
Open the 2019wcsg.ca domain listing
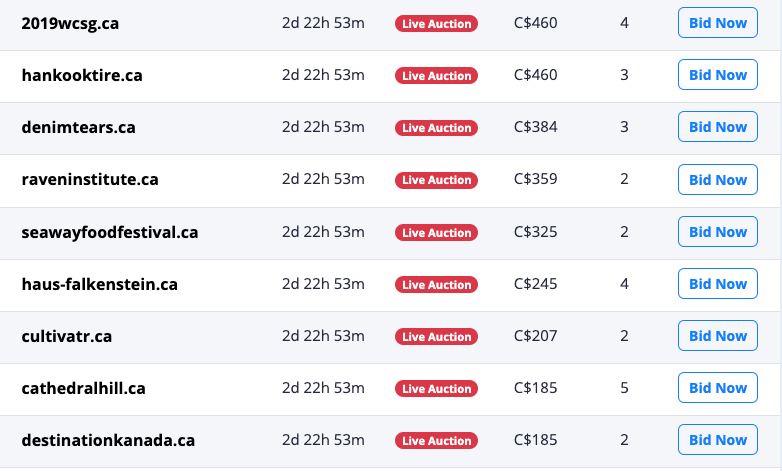[x=70, y=23]
